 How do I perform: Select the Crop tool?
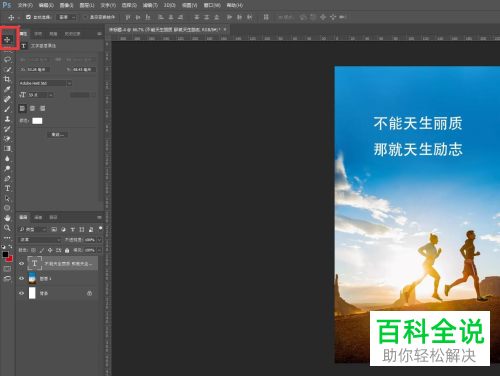(x=7, y=79)
